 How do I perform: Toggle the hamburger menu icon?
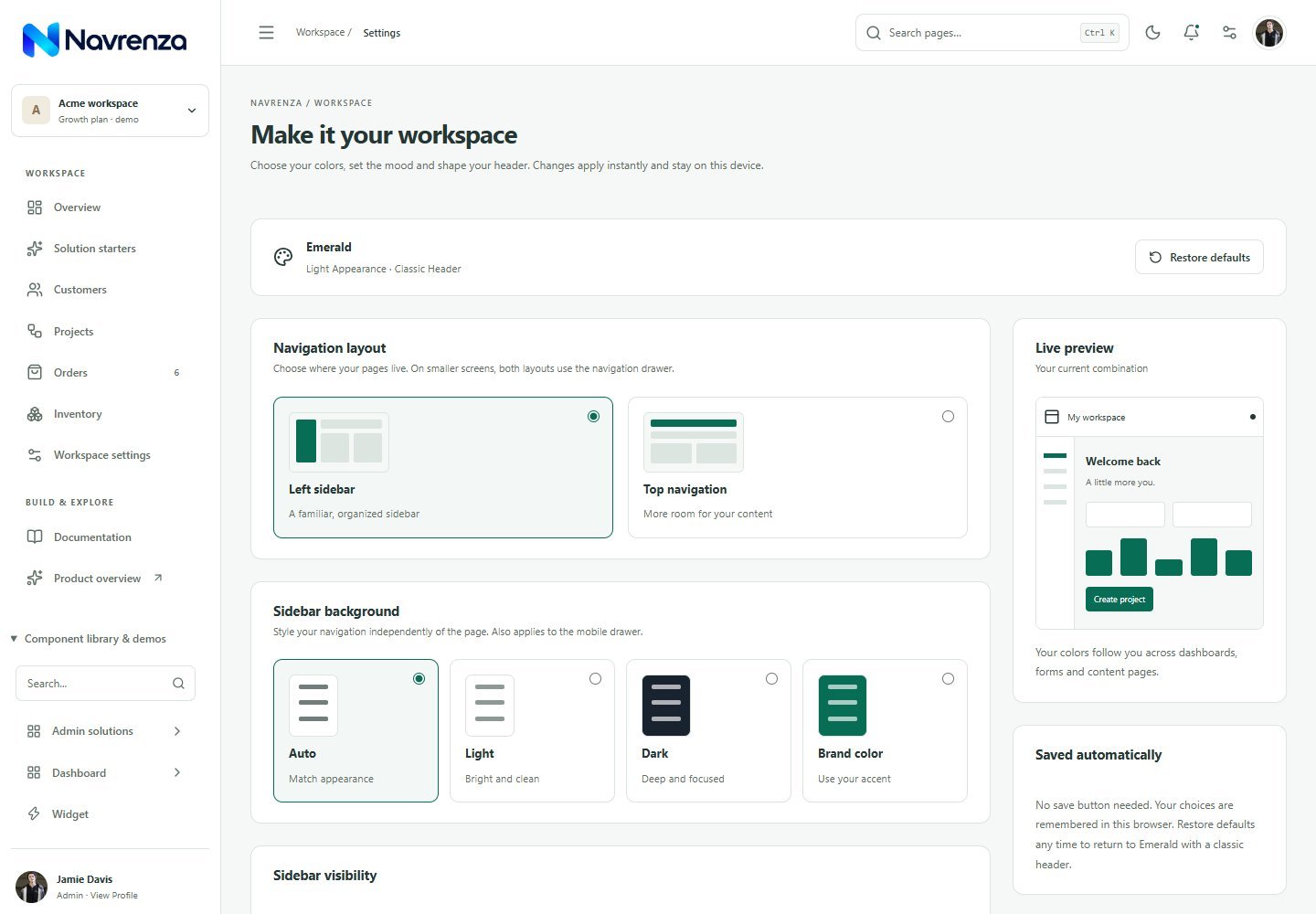point(266,33)
